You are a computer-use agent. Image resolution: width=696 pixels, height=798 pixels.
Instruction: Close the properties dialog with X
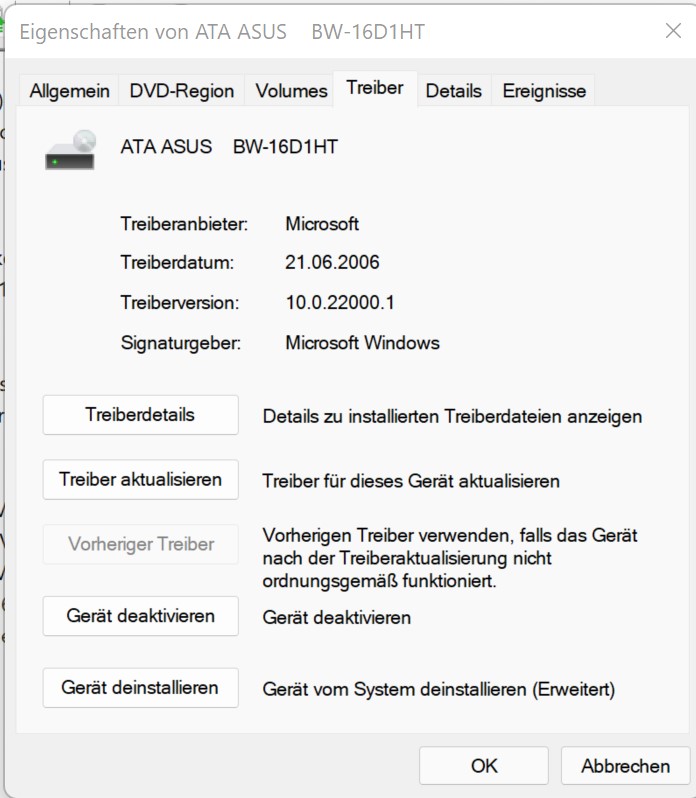click(x=673, y=31)
